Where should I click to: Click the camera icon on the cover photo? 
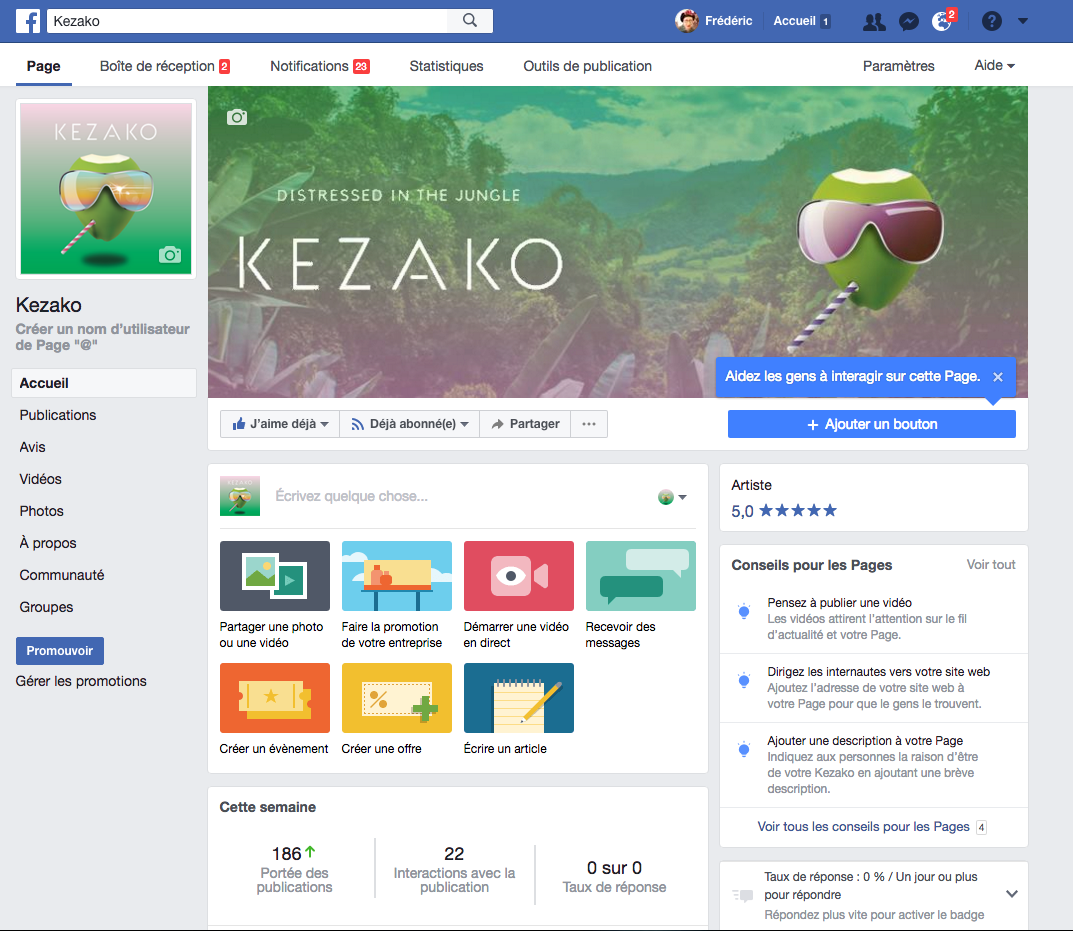click(236, 117)
